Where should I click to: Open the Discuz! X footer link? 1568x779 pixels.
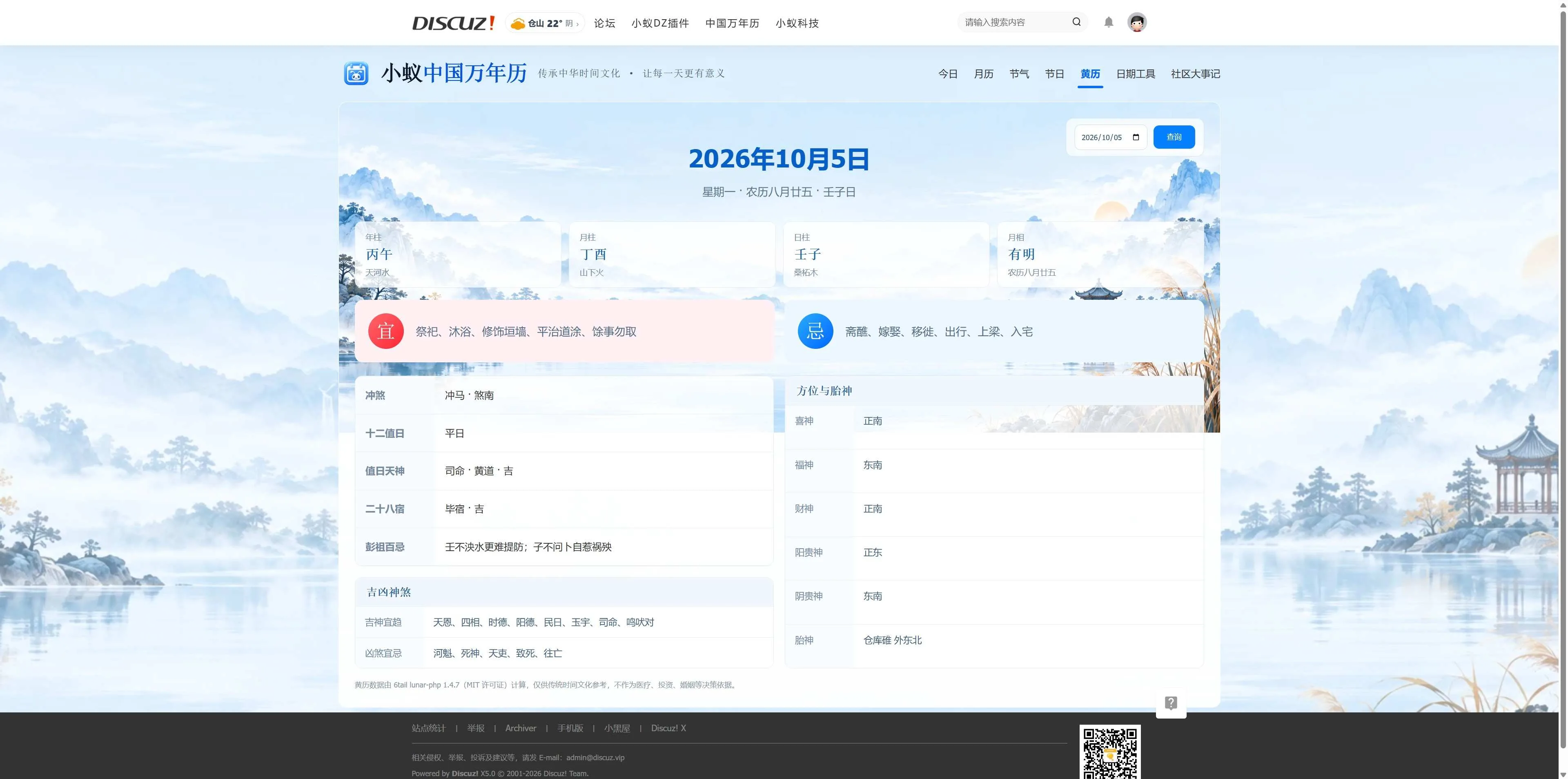tap(668, 728)
